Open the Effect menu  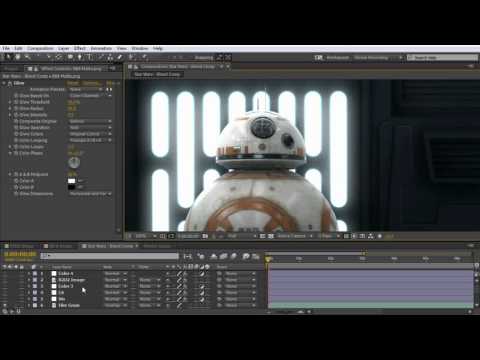point(80,48)
